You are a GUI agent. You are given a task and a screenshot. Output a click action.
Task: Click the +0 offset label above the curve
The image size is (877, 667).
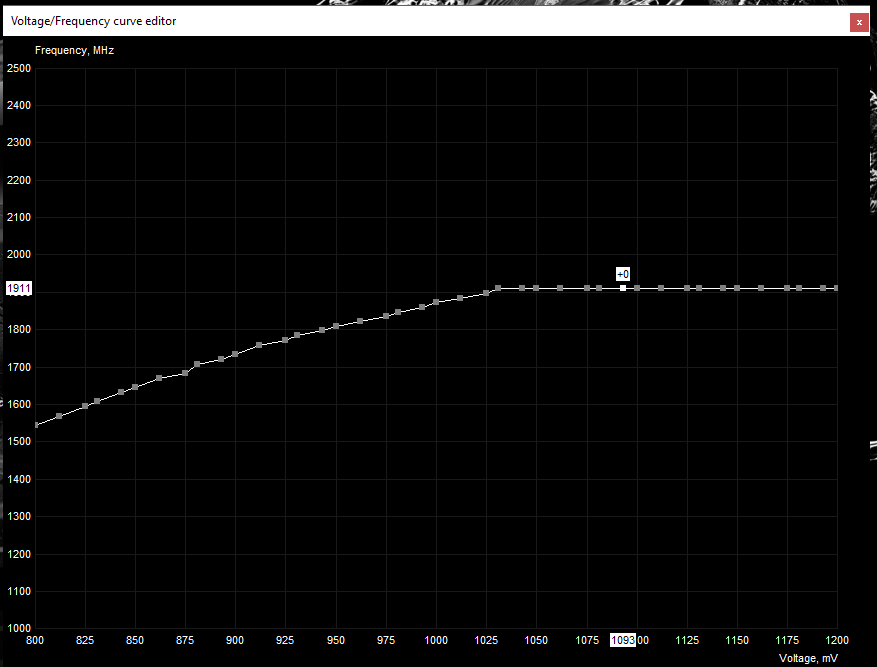[623, 274]
